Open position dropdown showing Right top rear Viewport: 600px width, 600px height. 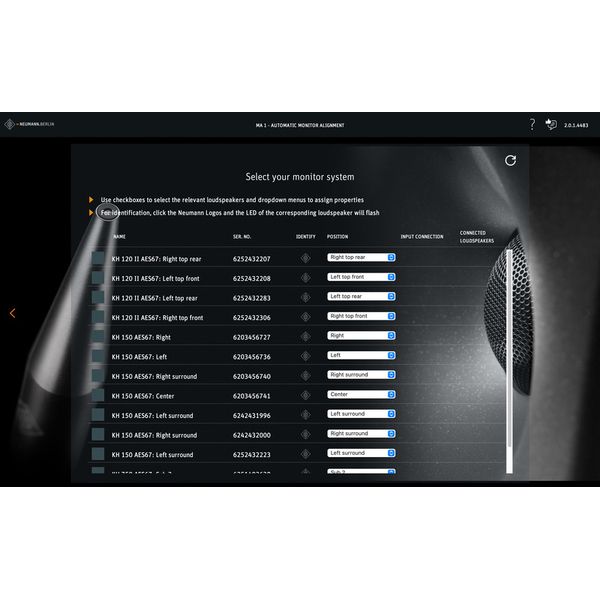pos(362,257)
